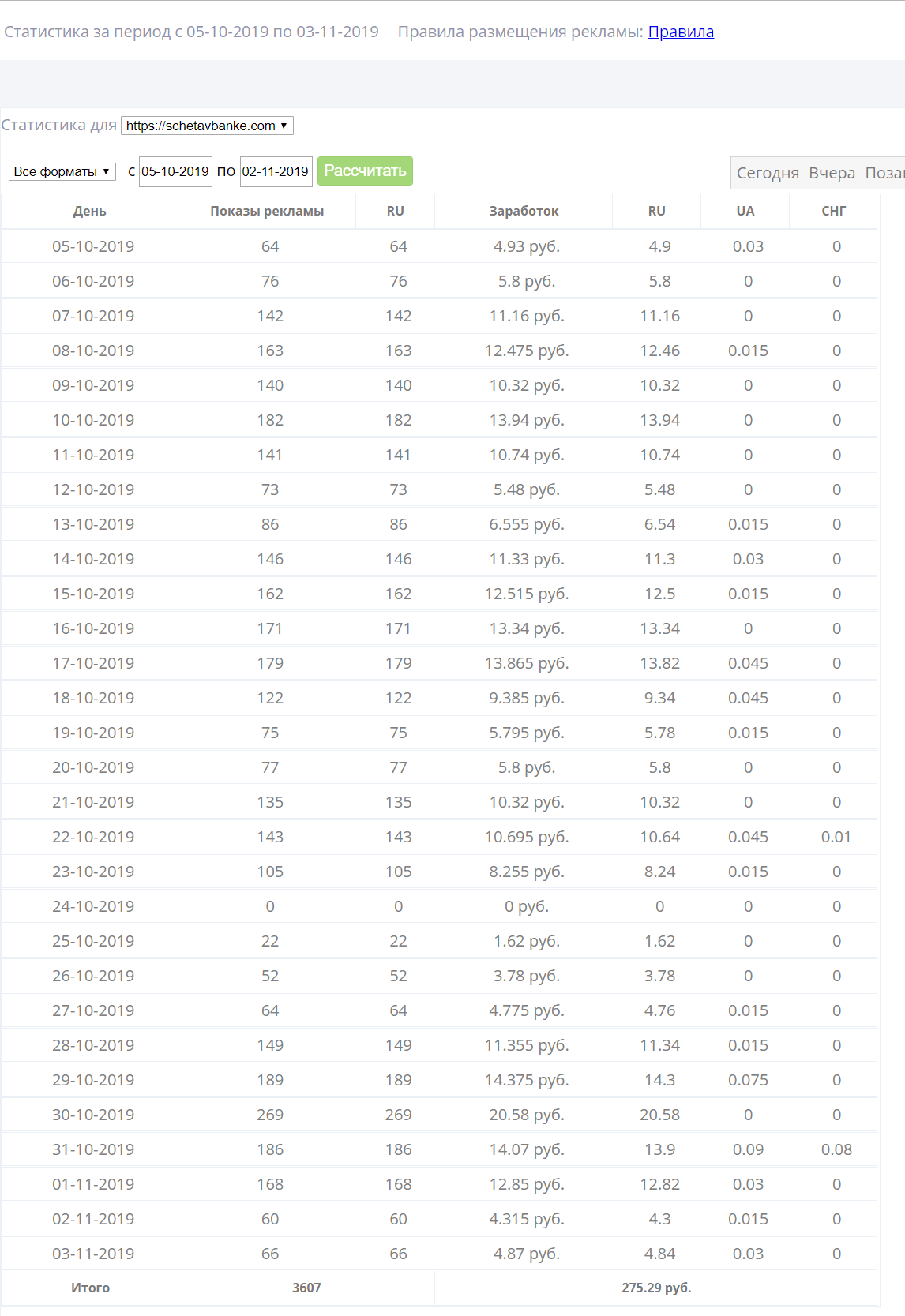Click the Итого label in the footer row
905x1316 pixels.
click(90, 1288)
